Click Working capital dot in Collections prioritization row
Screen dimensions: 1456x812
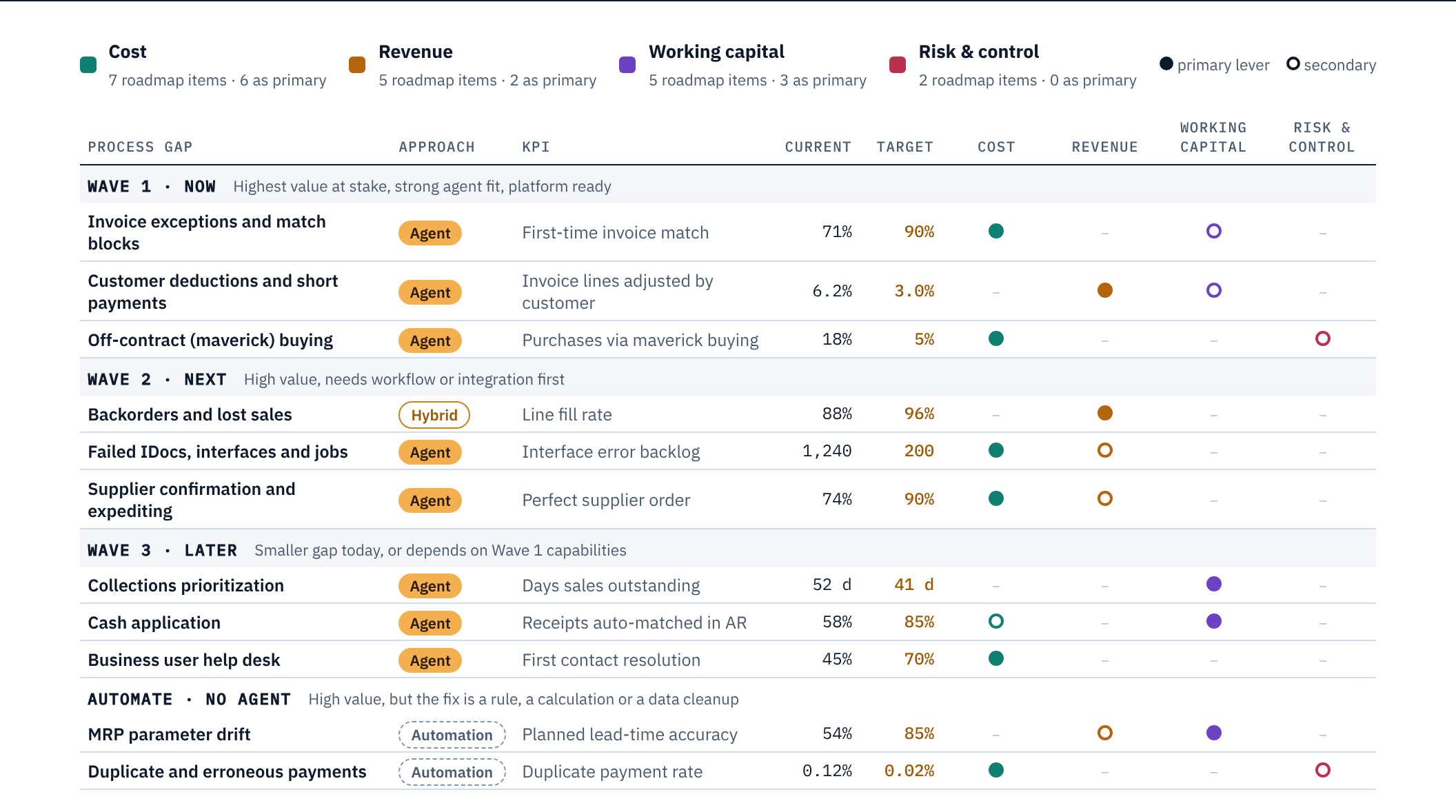tap(1214, 584)
